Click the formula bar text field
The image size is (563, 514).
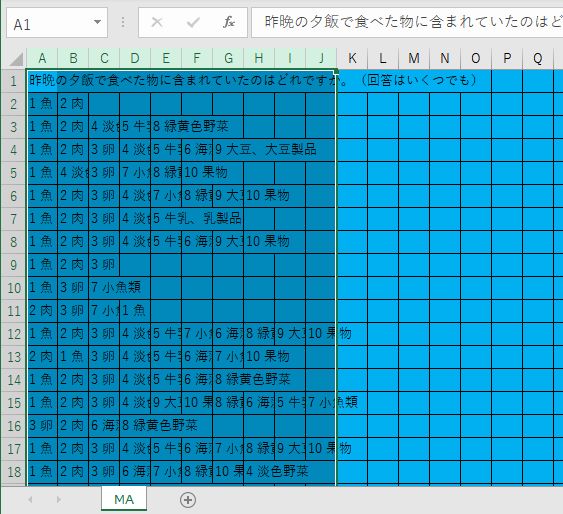pos(407,22)
